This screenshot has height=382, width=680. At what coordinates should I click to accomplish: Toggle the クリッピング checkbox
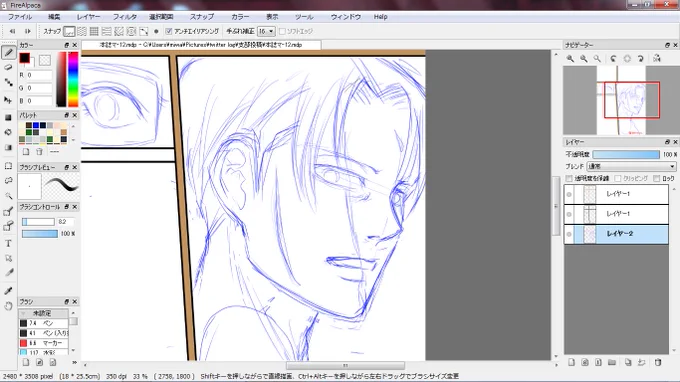pos(618,178)
